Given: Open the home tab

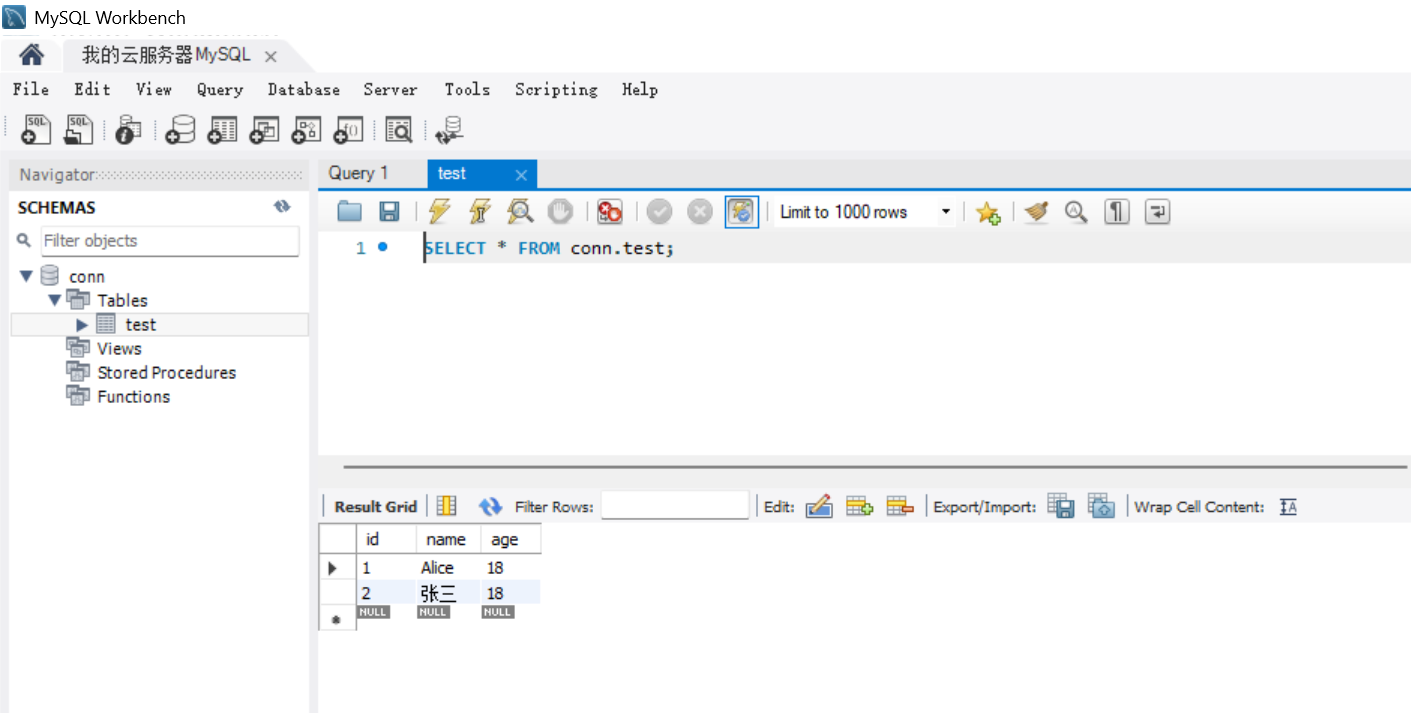Looking at the screenshot, I should (x=32, y=55).
